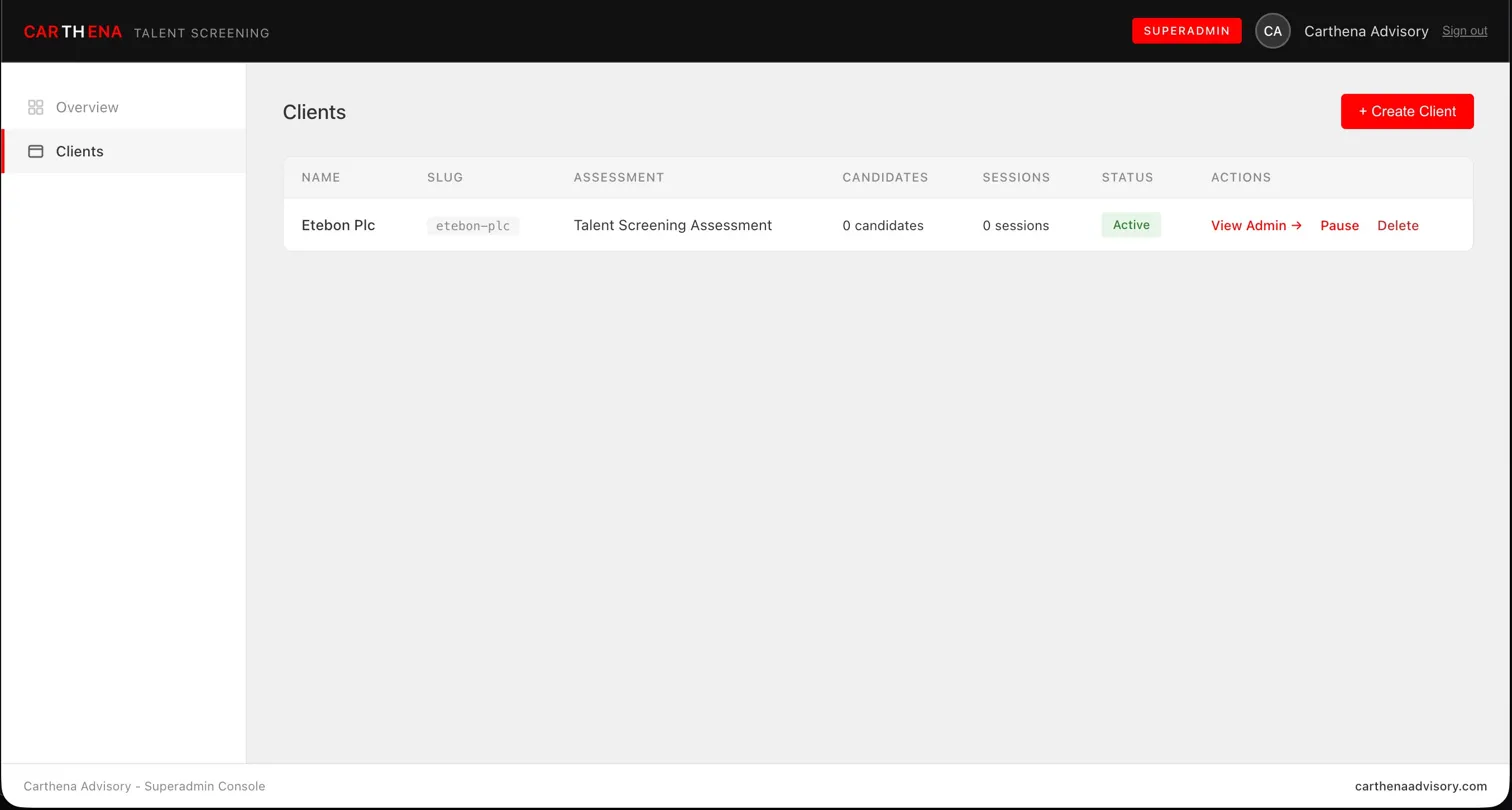Click the SLUG column header
Image resolution: width=1512 pixels, height=810 pixels.
pyautogui.click(x=445, y=177)
